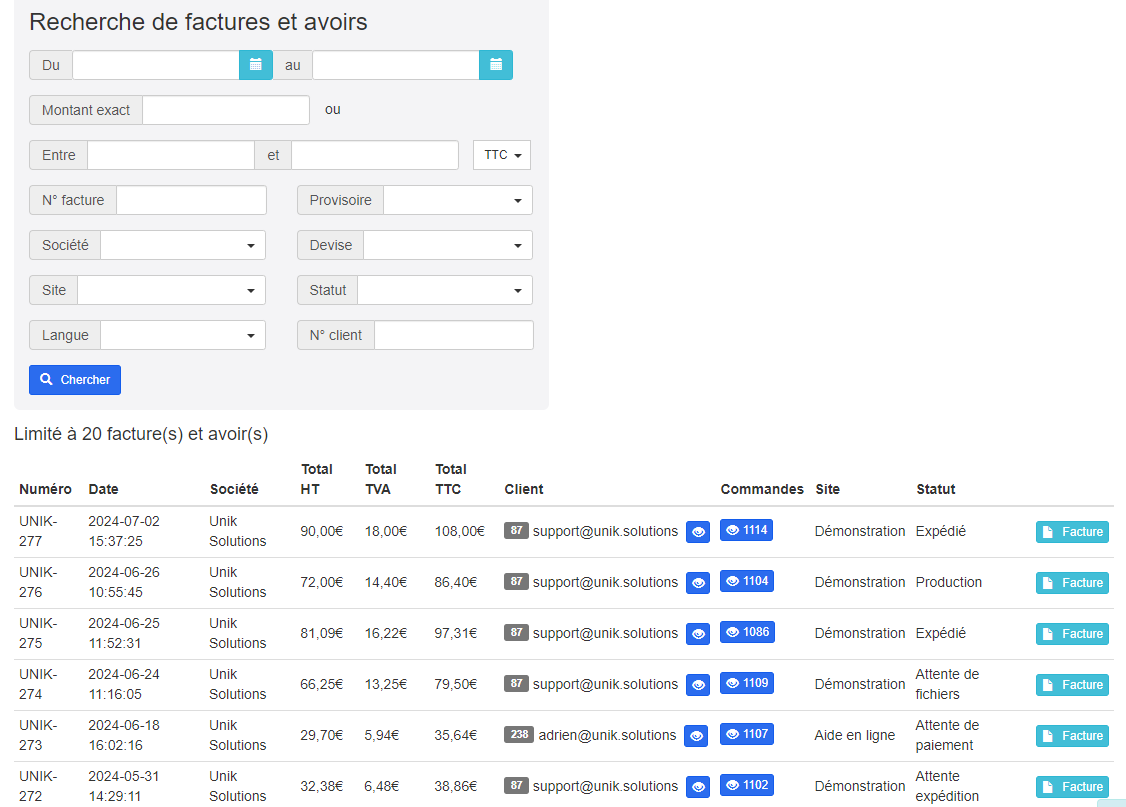The height and width of the screenshot is (807, 1126).
Task: Open order 1086 badge
Action: pyautogui.click(x=746, y=633)
